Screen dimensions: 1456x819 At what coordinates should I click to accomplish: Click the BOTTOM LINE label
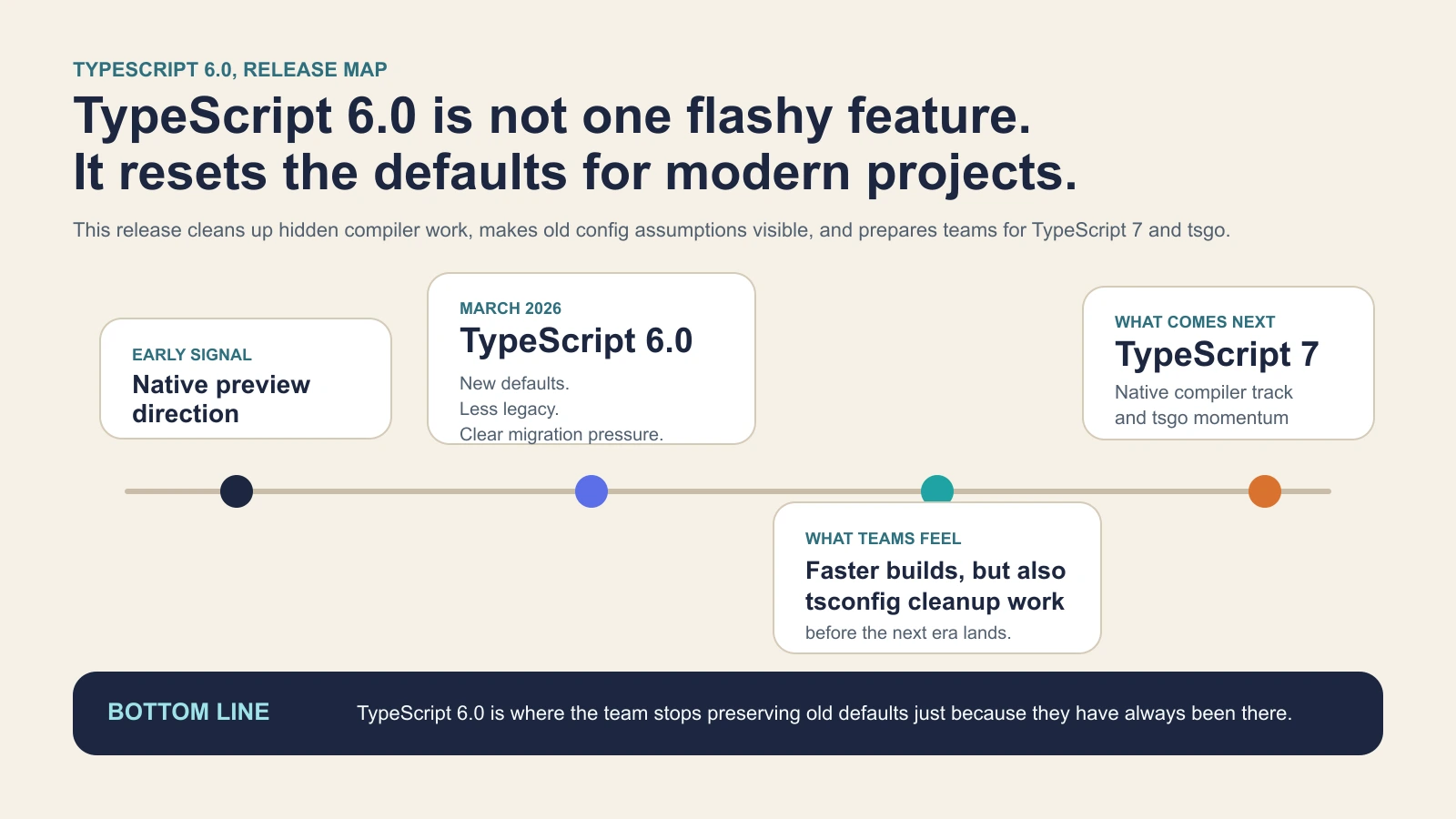(189, 713)
